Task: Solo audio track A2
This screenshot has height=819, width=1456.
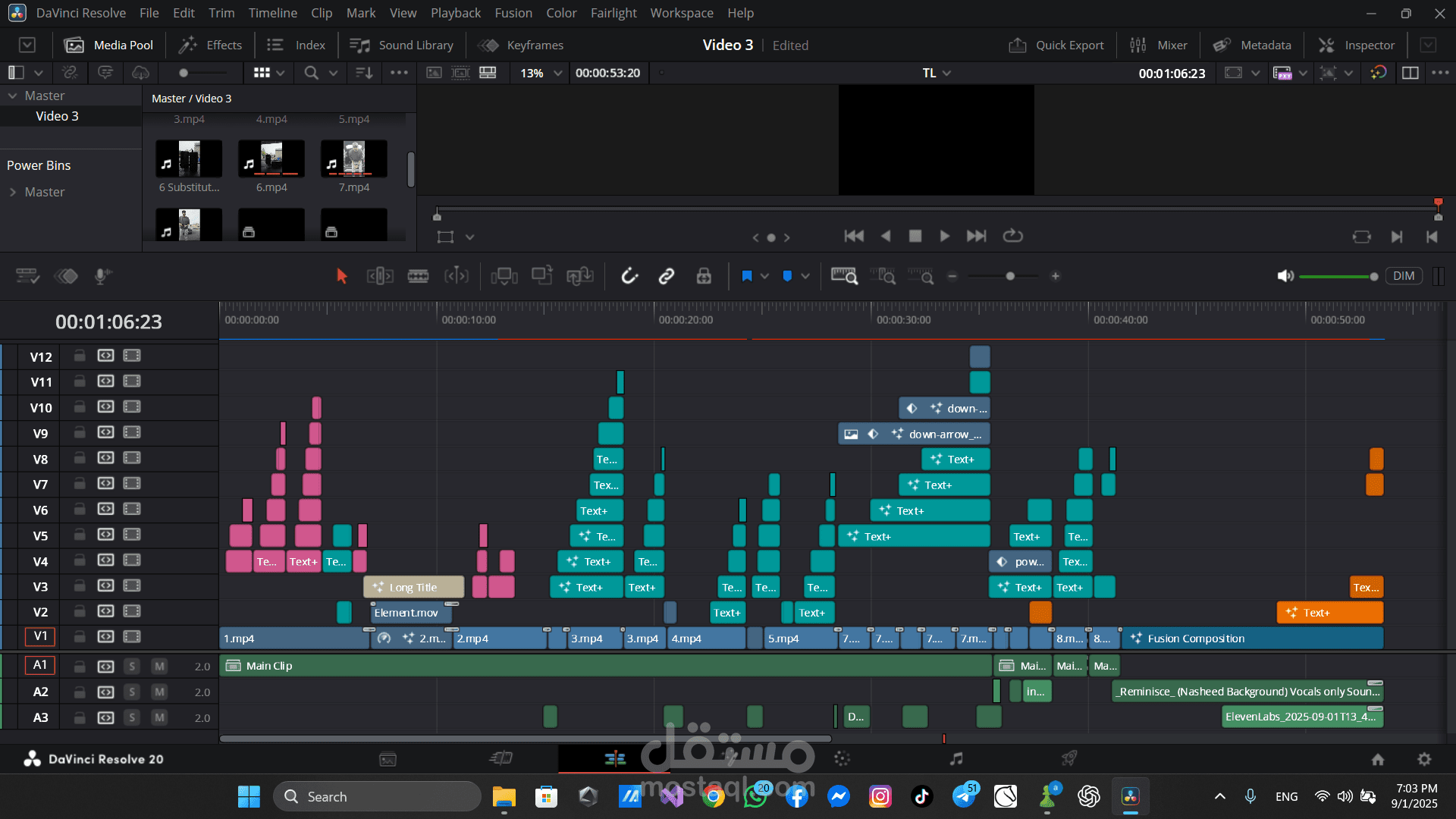Action: [x=132, y=692]
